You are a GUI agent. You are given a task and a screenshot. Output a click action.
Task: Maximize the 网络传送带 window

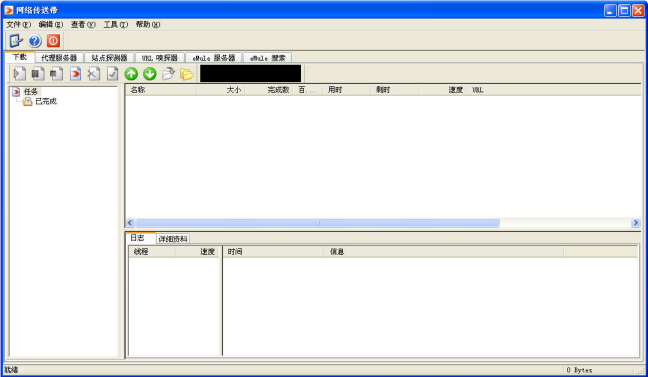(624, 10)
